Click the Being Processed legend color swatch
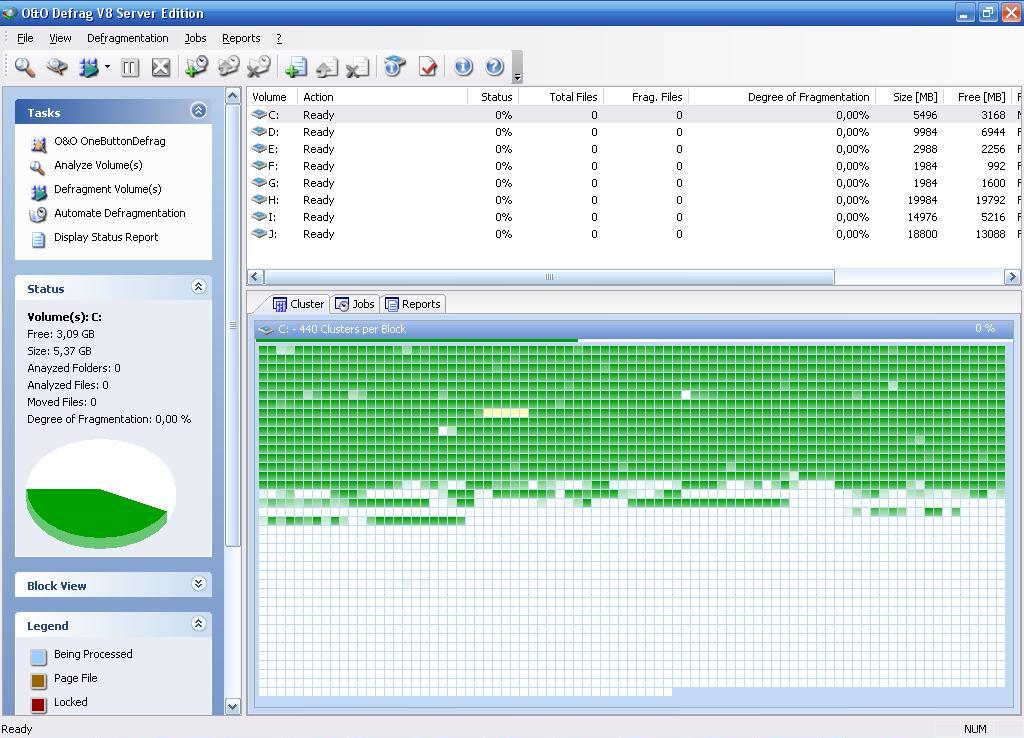This screenshot has width=1024, height=738. click(39, 656)
